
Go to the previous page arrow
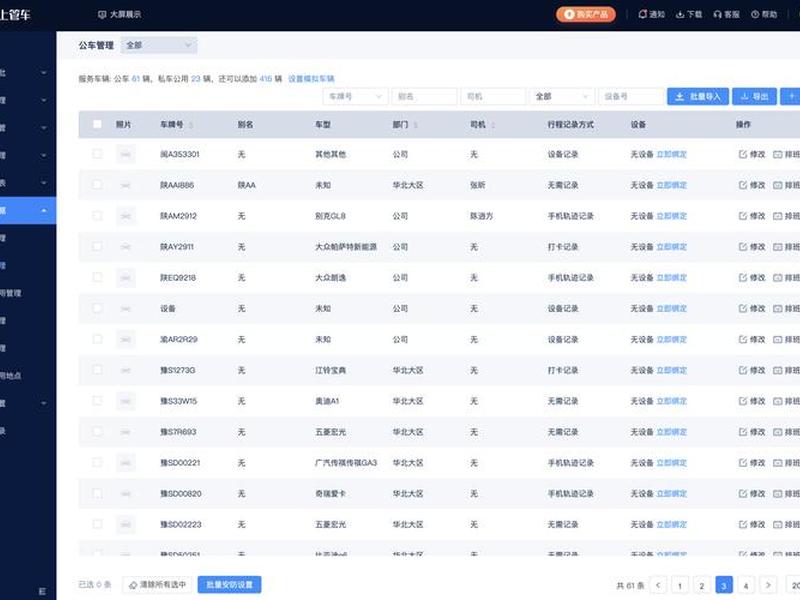[658, 585]
